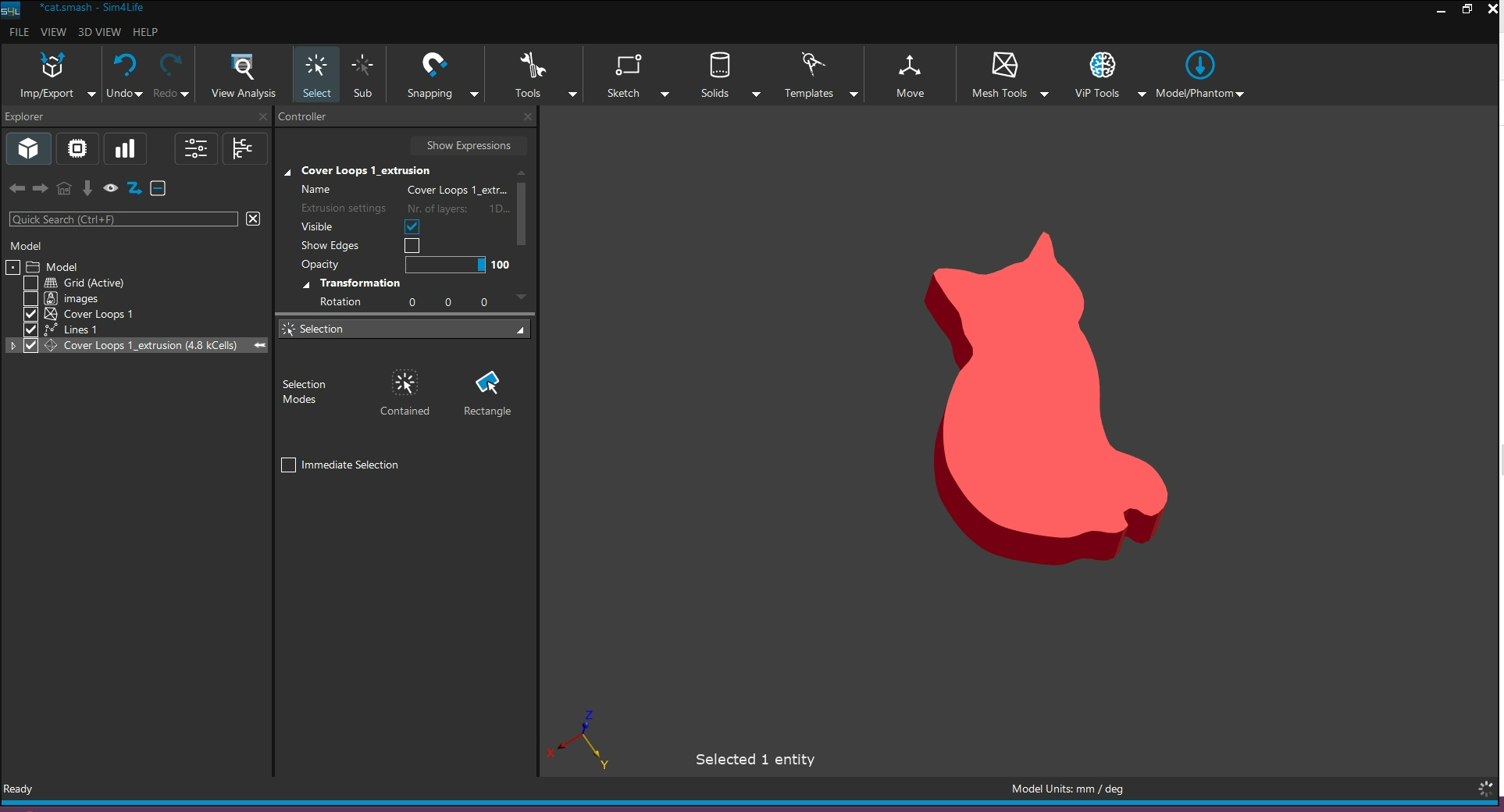
Task: Click the Undo arrow icon
Action: [x=124, y=66]
